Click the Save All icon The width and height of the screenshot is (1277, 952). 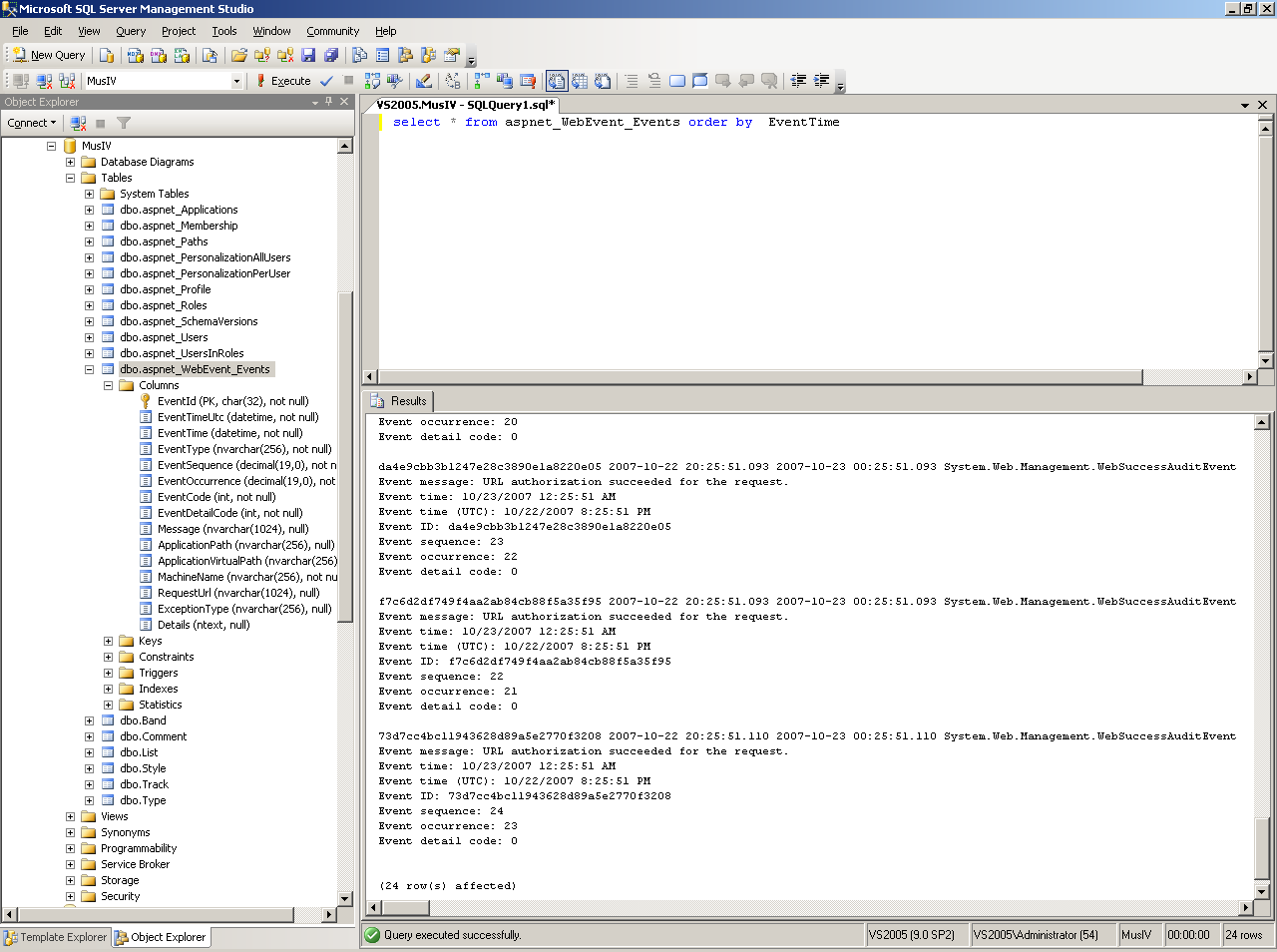tap(331, 55)
